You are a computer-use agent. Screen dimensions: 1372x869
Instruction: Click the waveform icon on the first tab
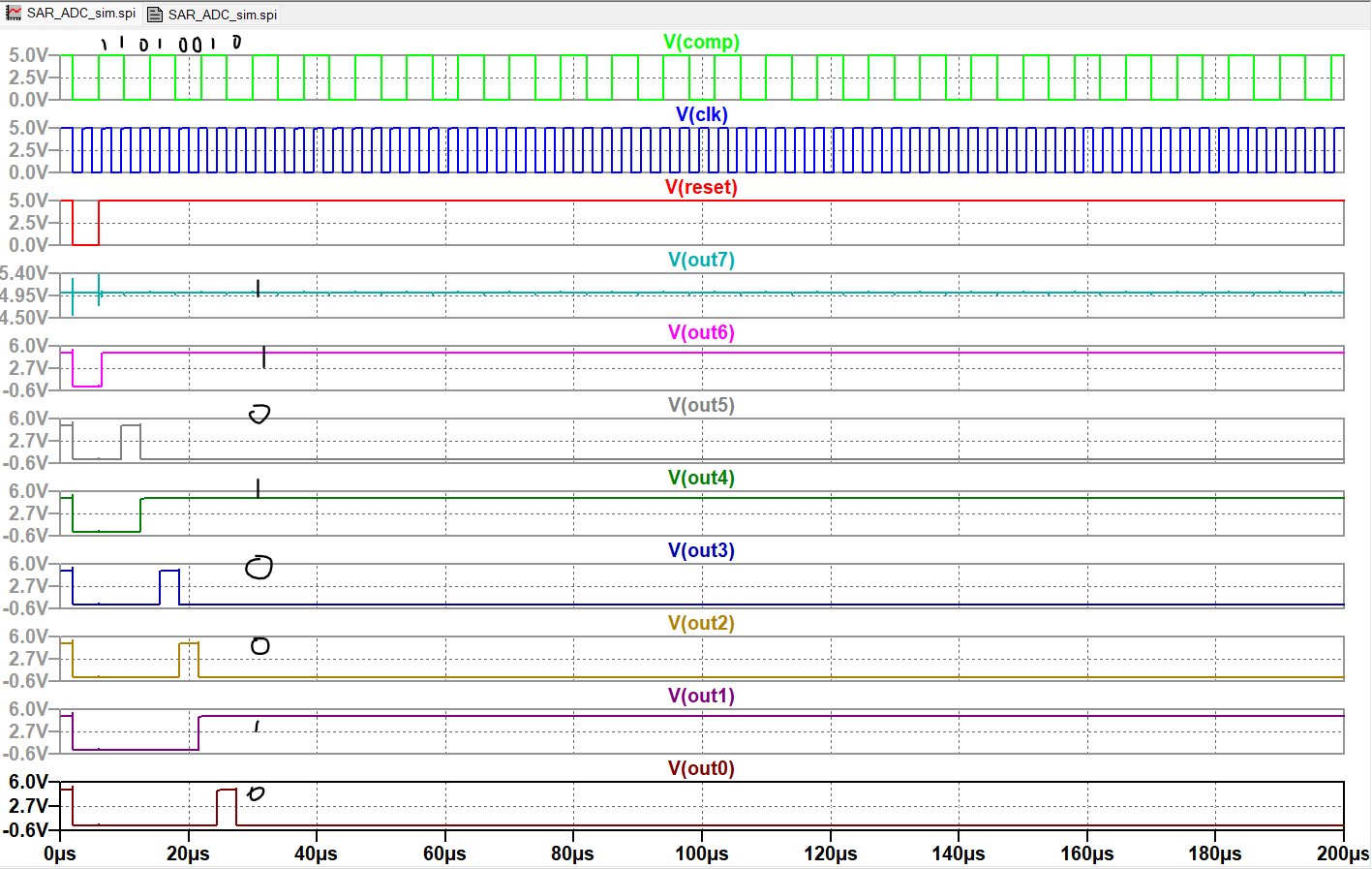tap(14, 14)
